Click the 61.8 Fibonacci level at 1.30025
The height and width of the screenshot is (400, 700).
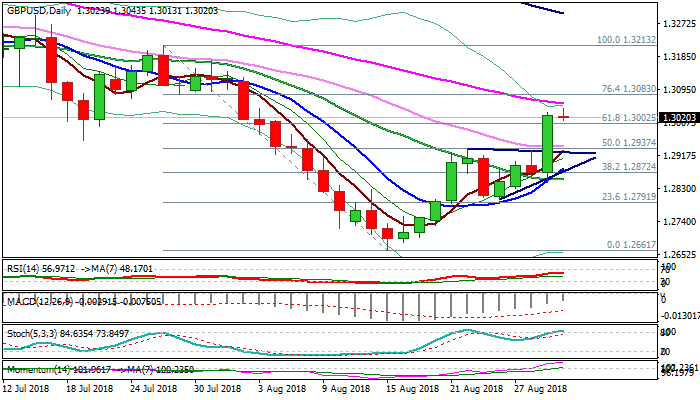[x=627, y=118]
